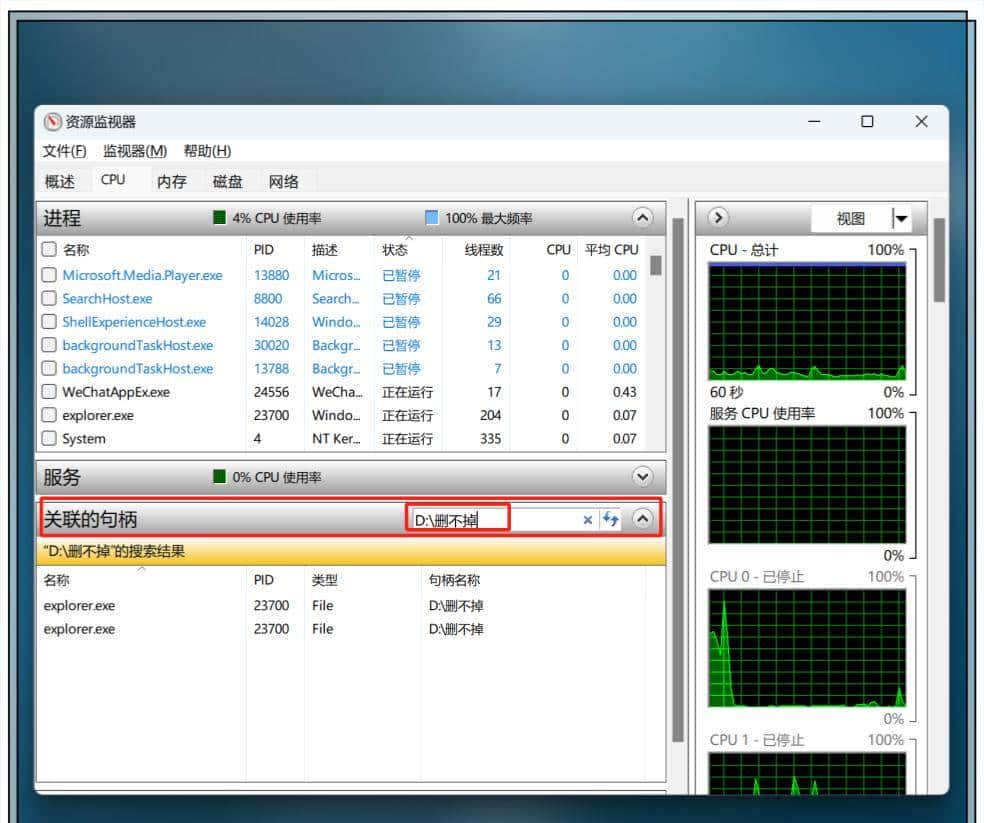Viewport: 984px width, 823px height.
Task: Switch to the 内存 tab
Action: pyautogui.click(x=172, y=181)
